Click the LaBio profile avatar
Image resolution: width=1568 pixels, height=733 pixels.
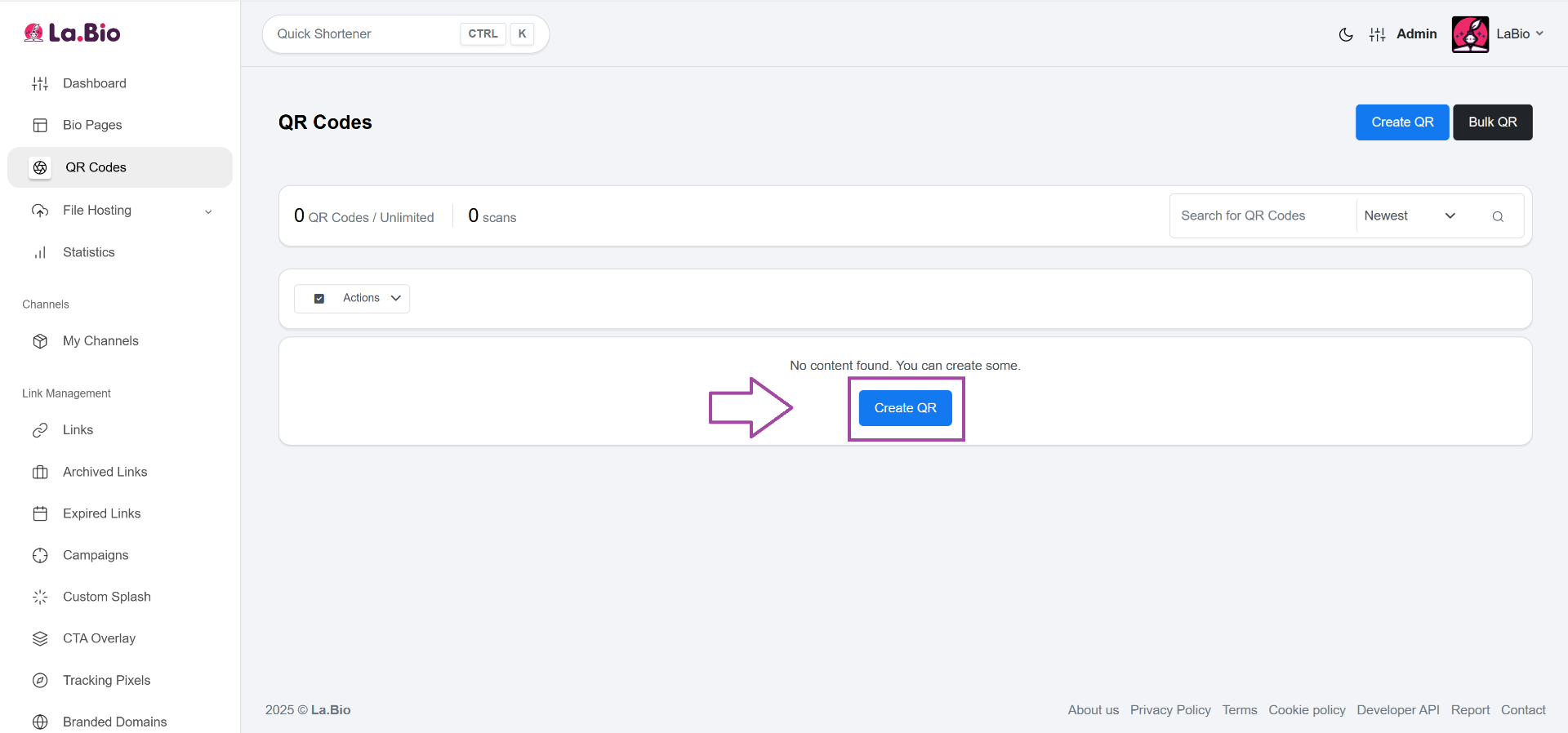[x=1470, y=34]
